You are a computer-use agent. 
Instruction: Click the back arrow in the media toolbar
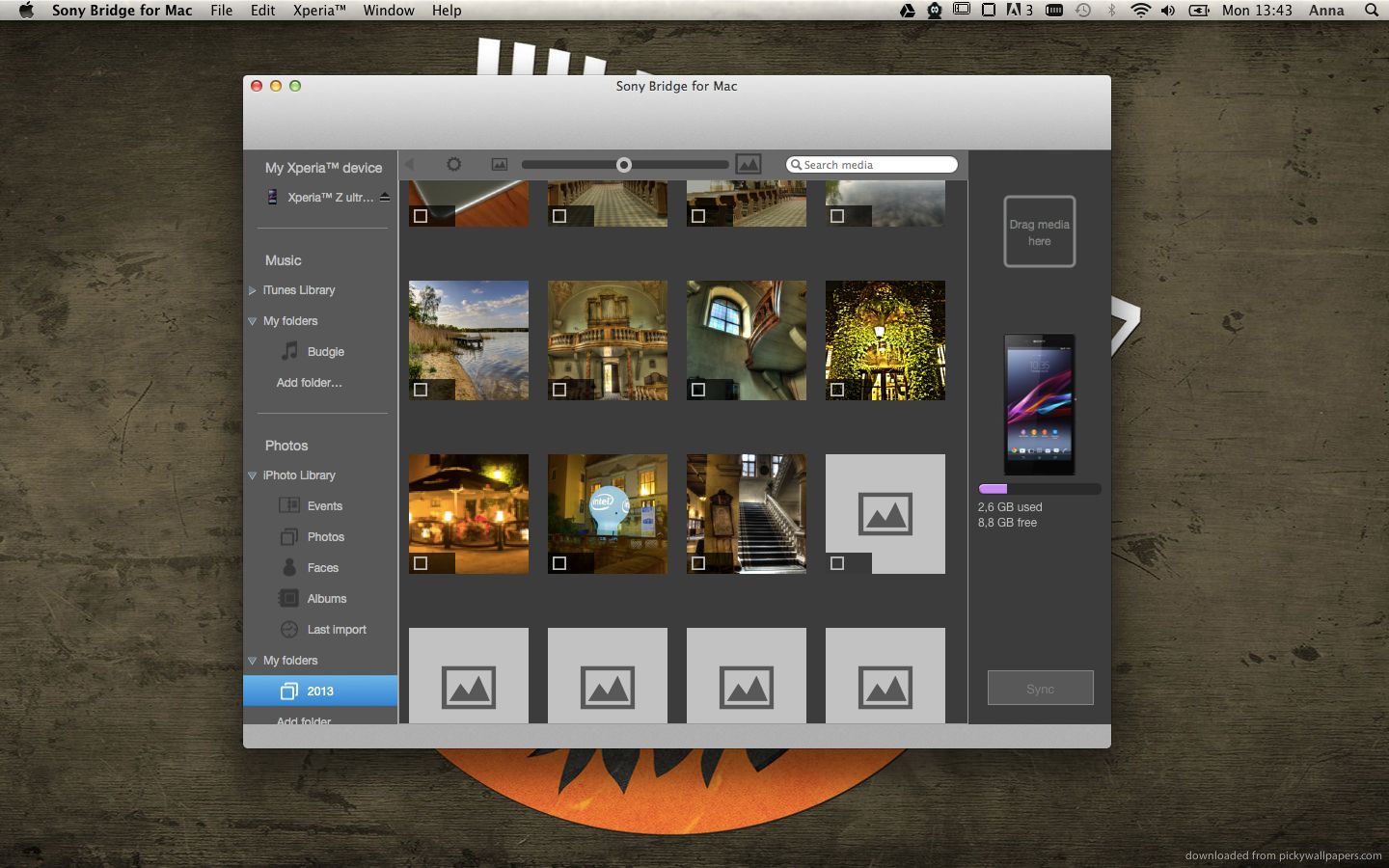pos(409,165)
